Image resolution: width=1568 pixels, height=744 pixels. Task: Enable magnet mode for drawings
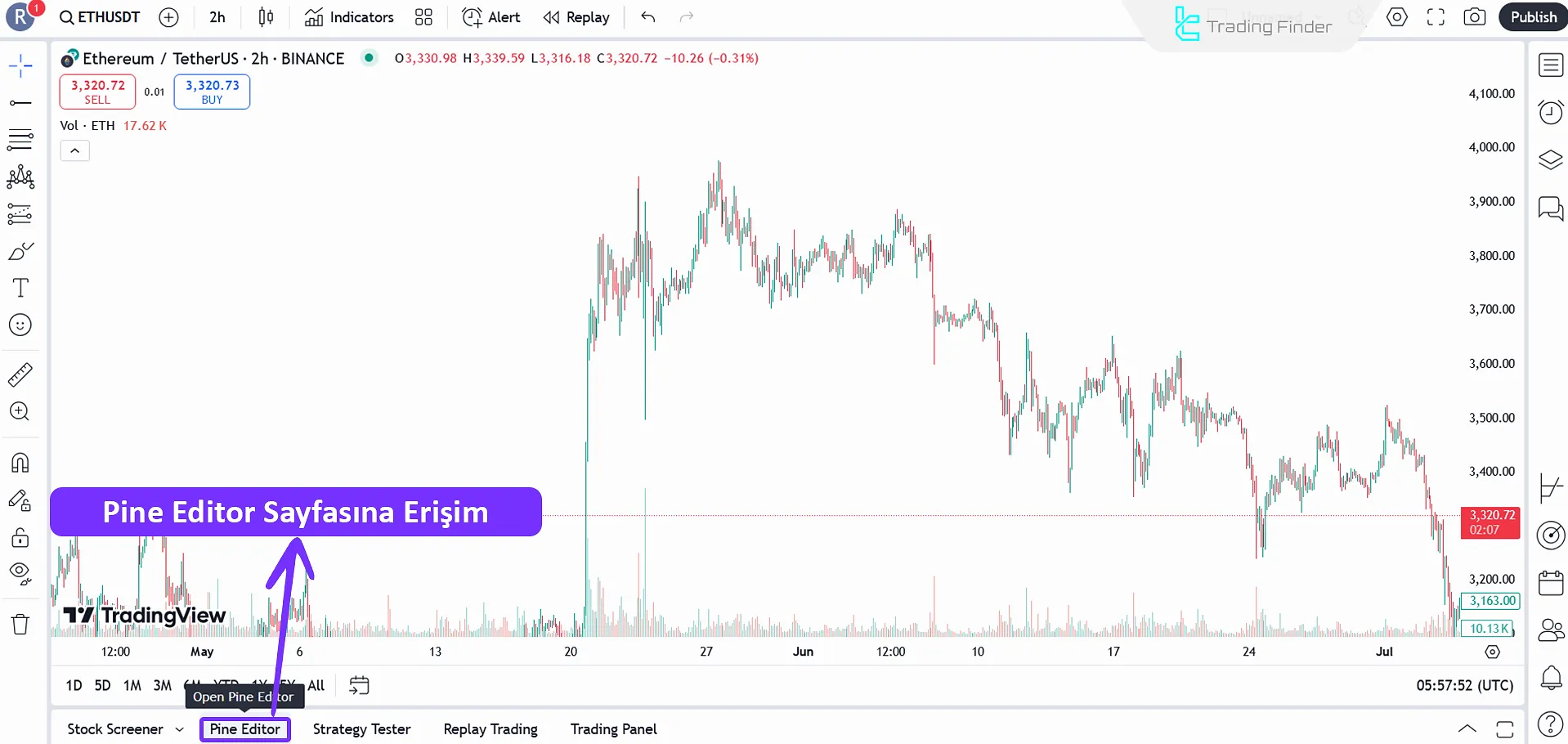[20, 462]
